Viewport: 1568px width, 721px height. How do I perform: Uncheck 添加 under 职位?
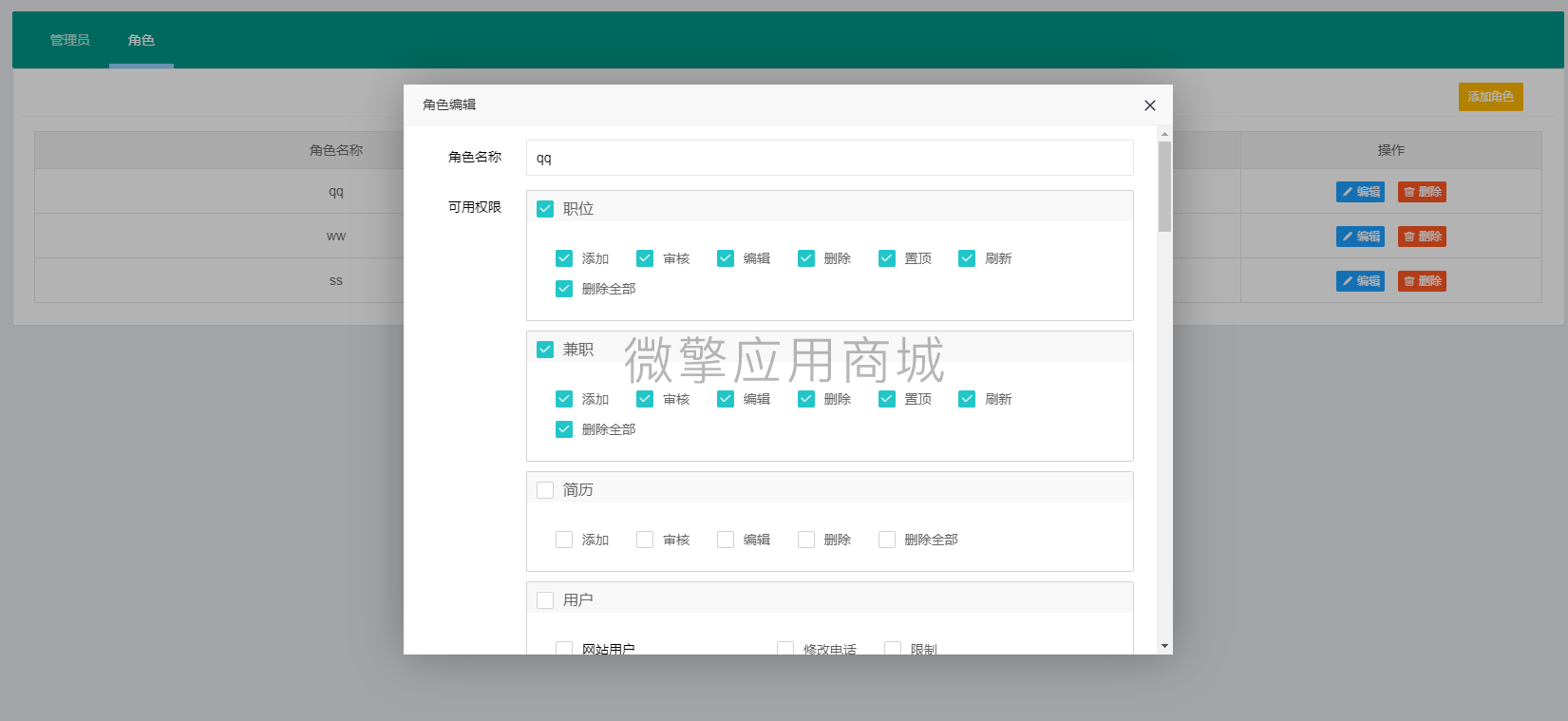(564, 258)
